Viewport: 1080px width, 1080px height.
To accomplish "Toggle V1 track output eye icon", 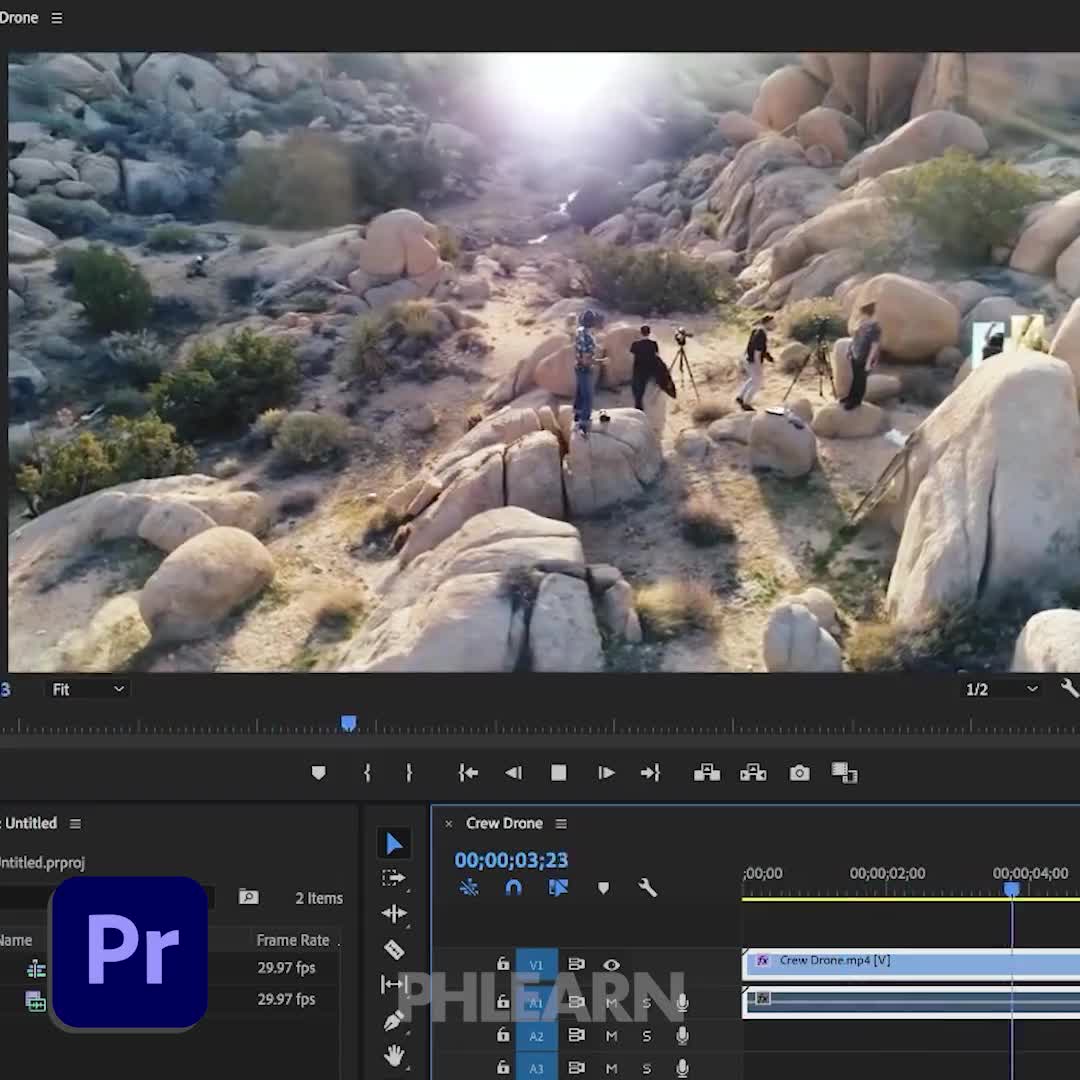I will point(611,965).
